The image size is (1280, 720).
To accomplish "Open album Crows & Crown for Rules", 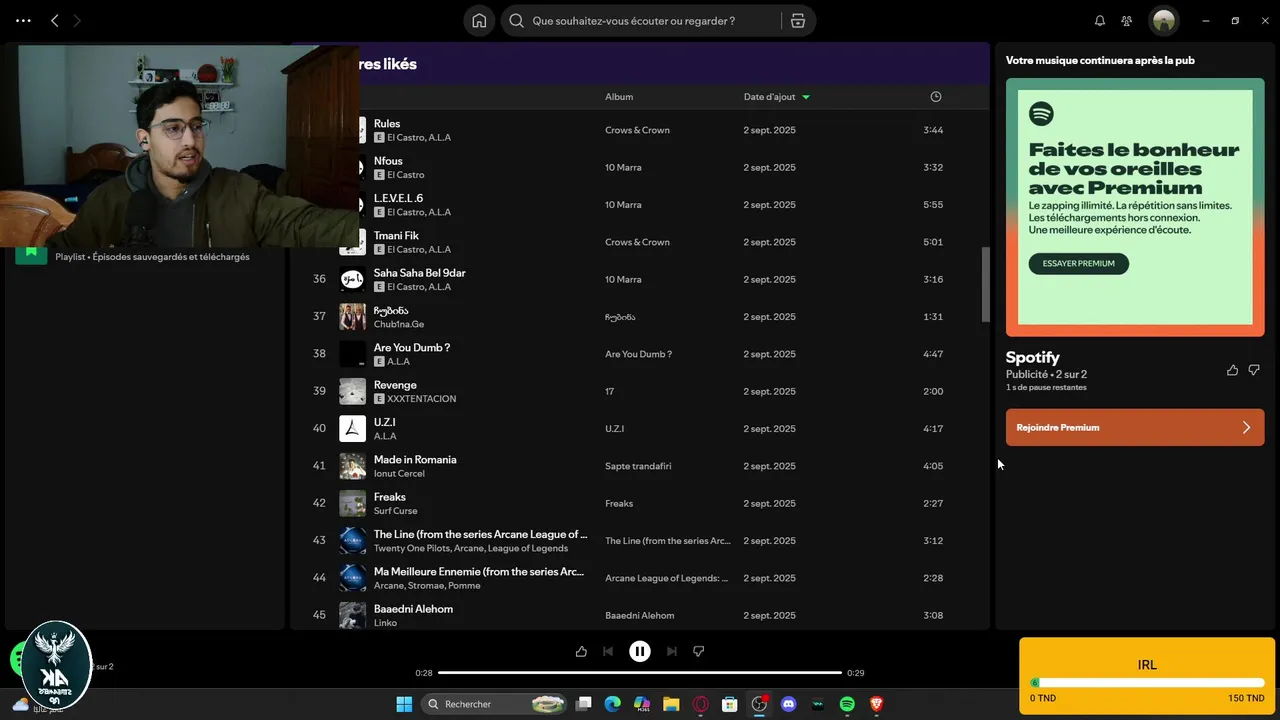I will [637, 130].
